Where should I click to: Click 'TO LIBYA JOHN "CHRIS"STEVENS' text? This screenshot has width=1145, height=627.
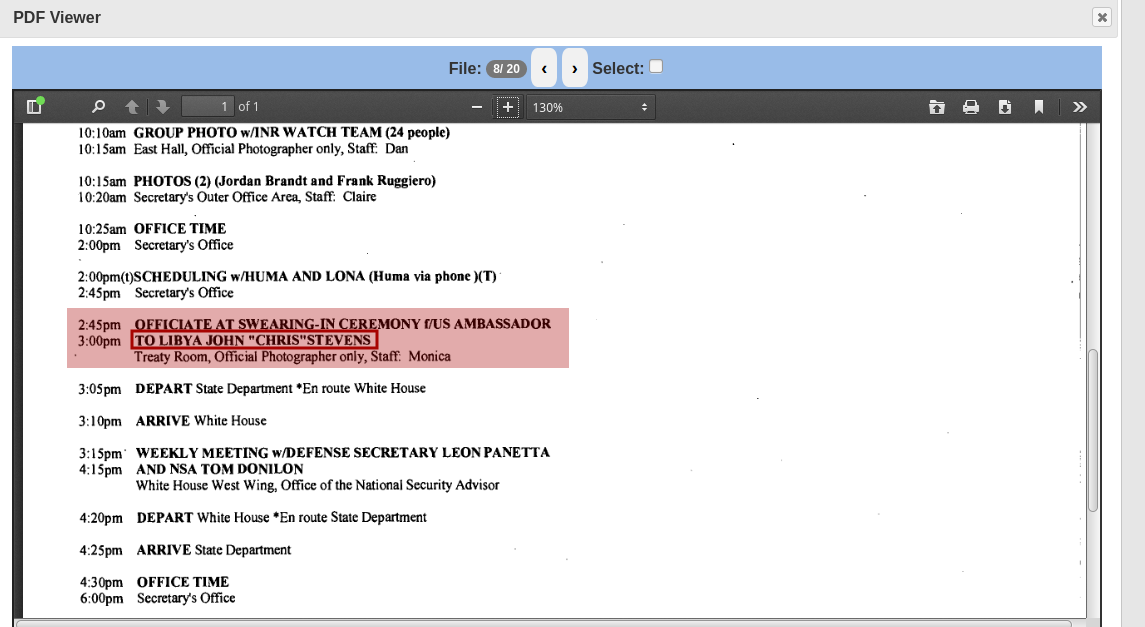pyautogui.click(x=253, y=340)
